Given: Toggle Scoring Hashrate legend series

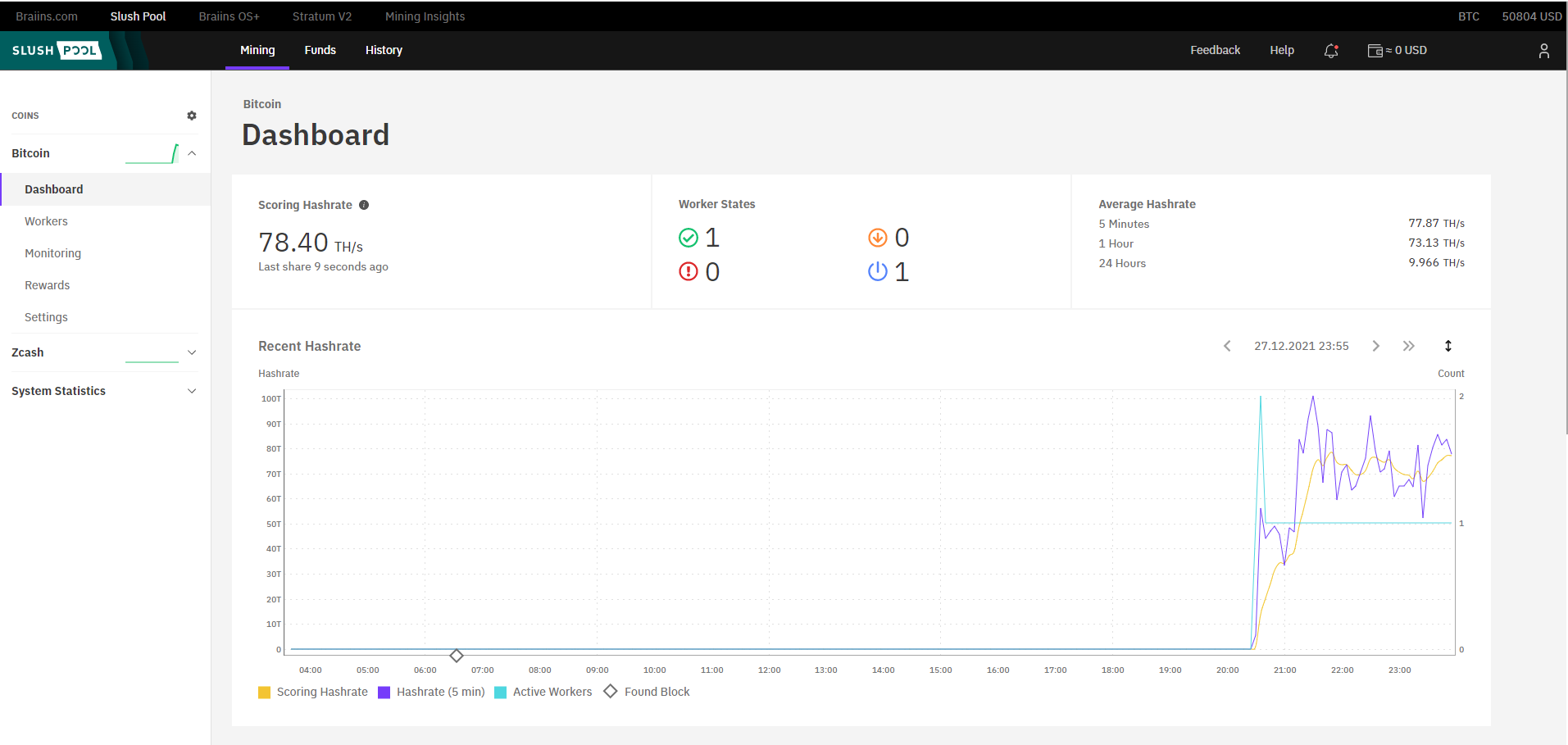Looking at the screenshot, I should pyautogui.click(x=313, y=692).
